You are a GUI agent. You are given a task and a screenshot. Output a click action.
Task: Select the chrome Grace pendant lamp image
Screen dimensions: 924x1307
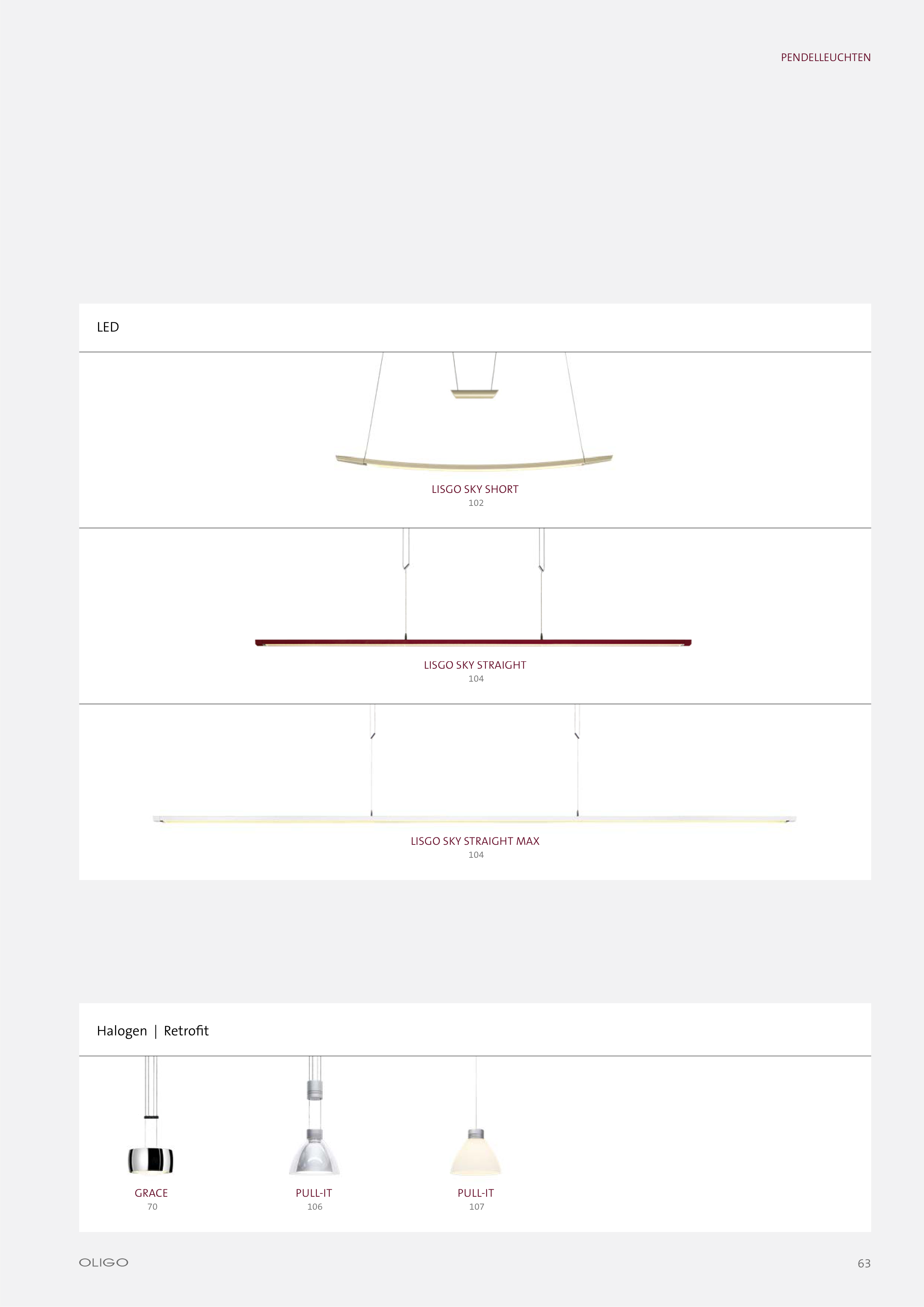[x=151, y=1160]
